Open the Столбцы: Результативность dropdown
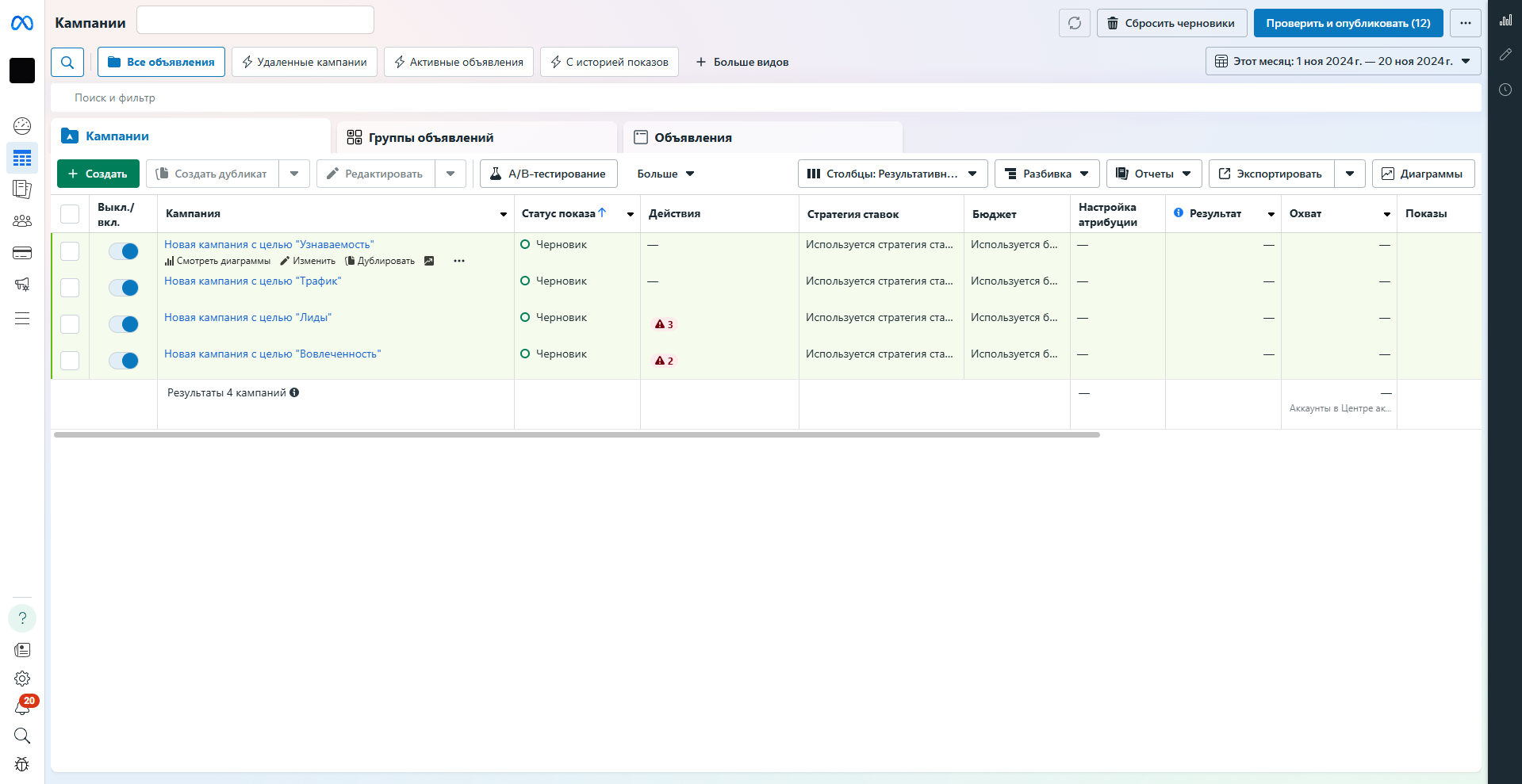This screenshot has width=1522, height=784. tap(892, 174)
